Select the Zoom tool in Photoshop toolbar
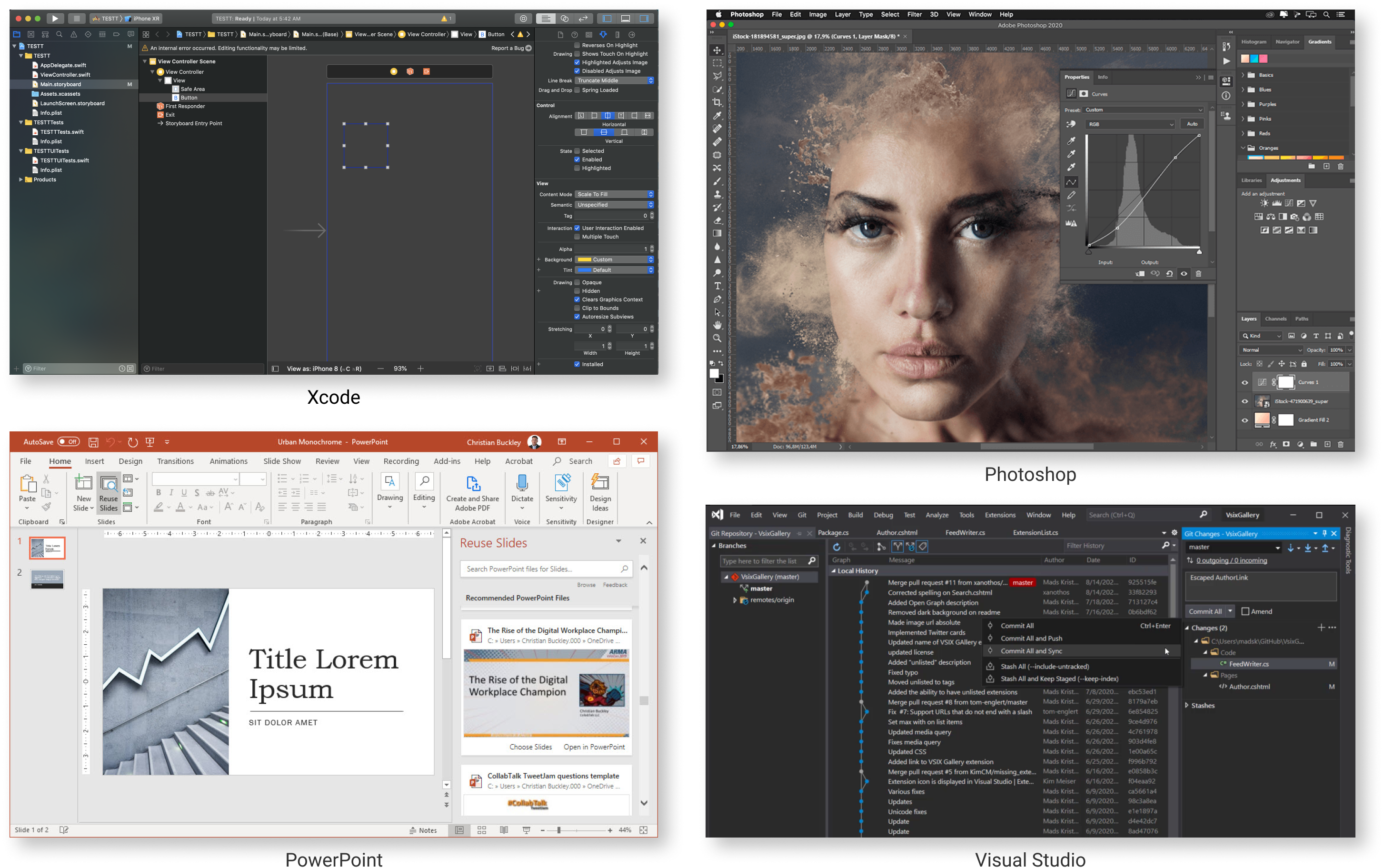The image size is (1384, 868). coord(717,338)
